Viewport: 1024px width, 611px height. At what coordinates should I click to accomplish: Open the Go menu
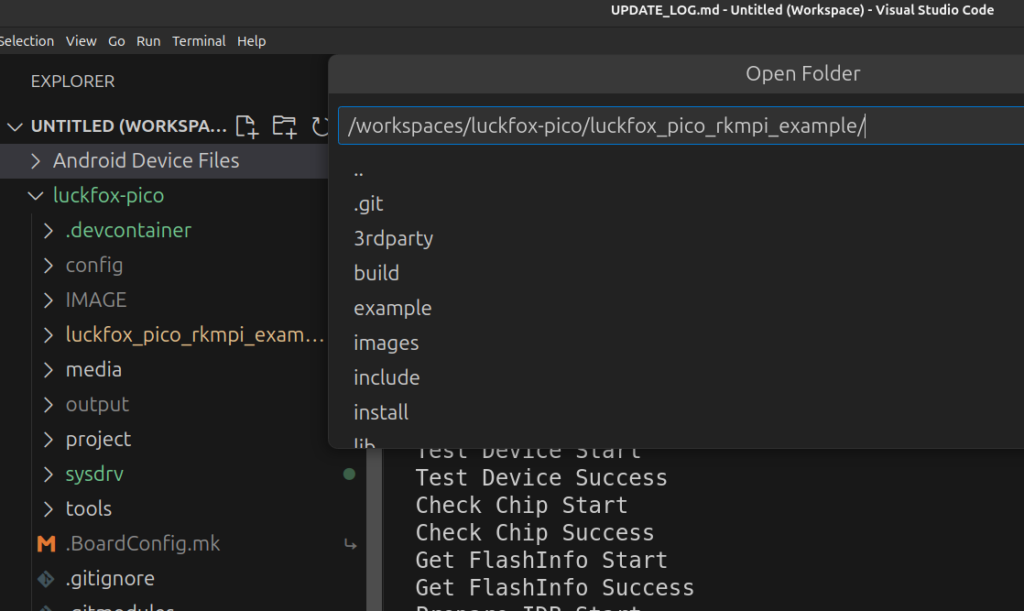pyautogui.click(x=116, y=41)
